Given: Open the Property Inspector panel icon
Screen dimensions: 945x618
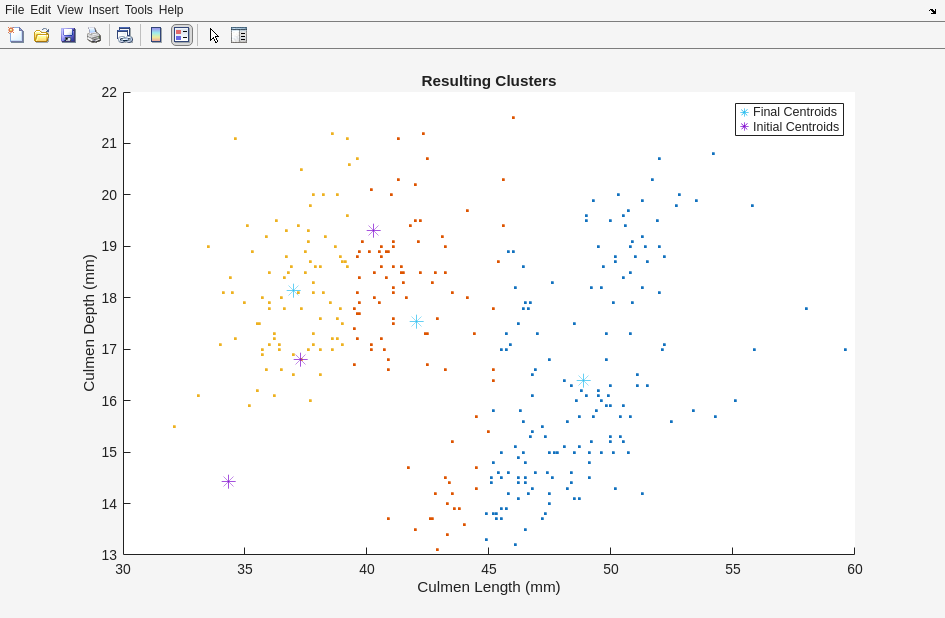Looking at the screenshot, I should point(239,35).
